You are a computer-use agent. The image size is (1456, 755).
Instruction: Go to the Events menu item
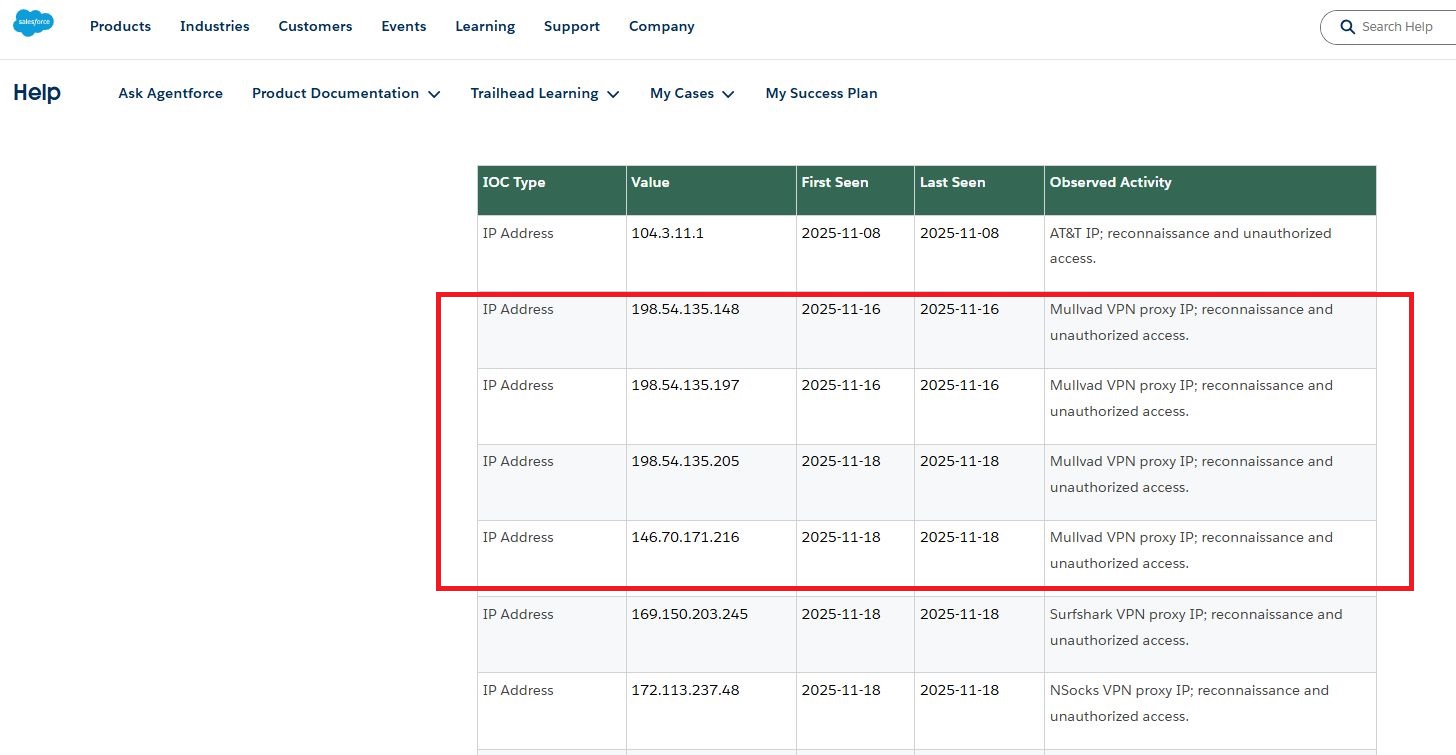(403, 27)
